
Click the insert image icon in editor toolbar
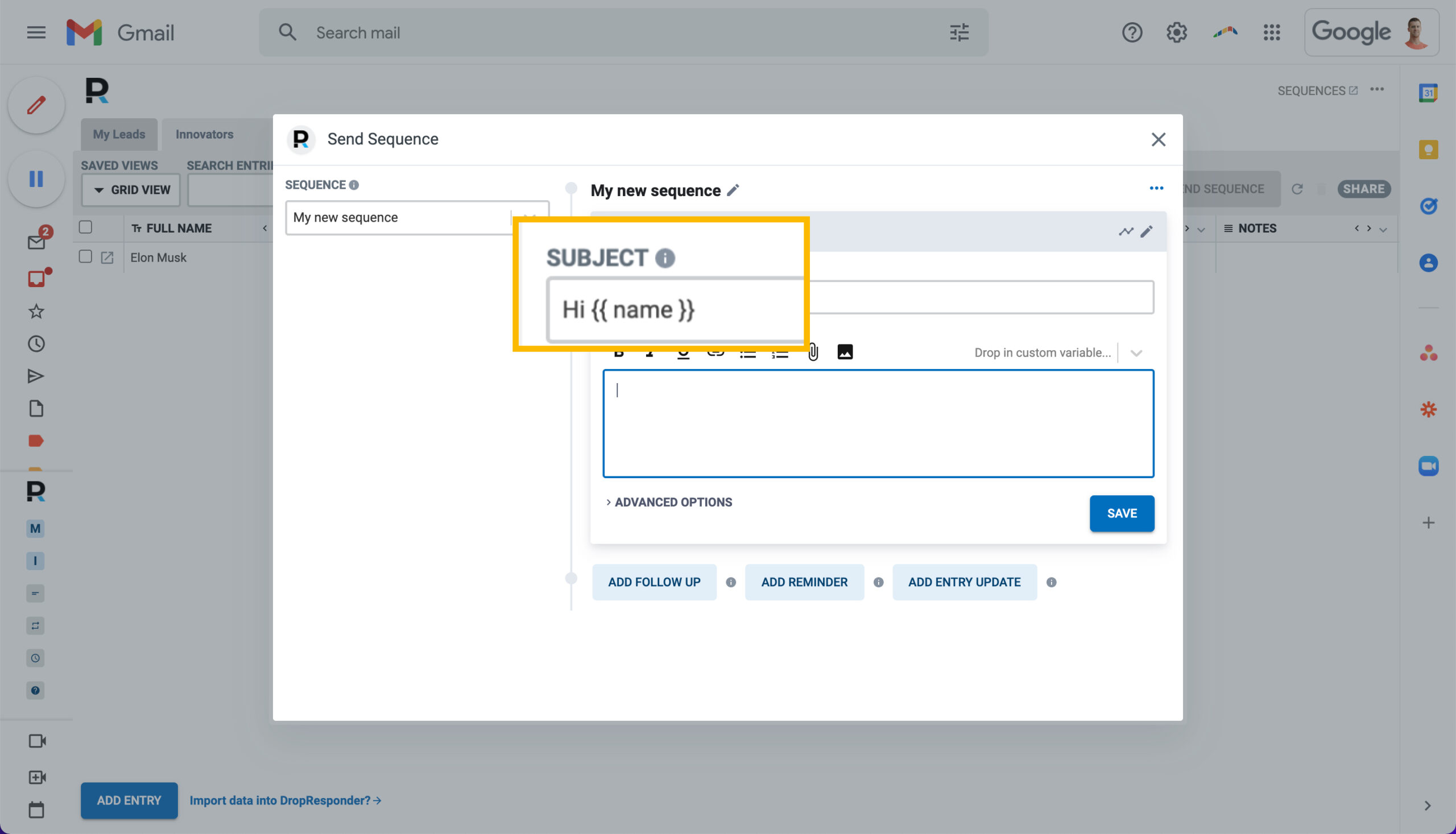pyautogui.click(x=845, y=352)
